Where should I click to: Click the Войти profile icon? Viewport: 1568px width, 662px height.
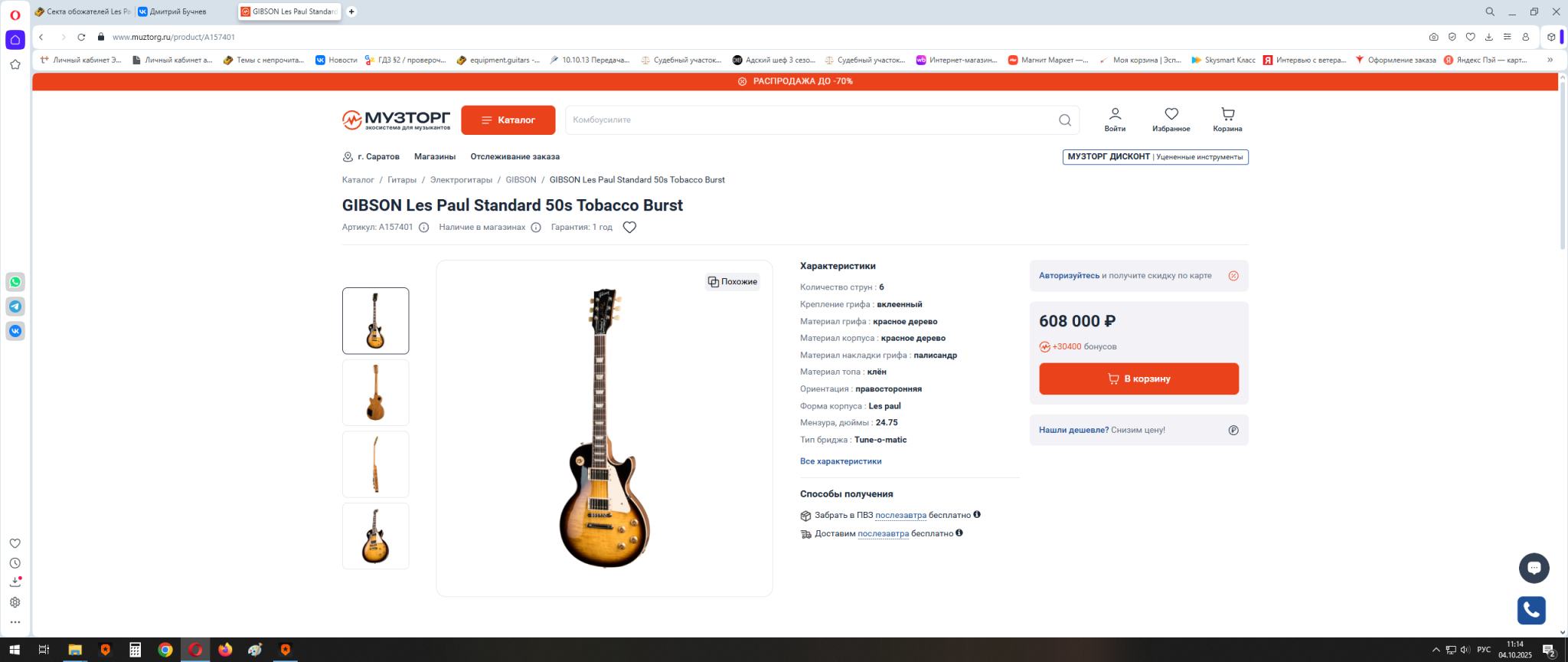pos(1115,115)
